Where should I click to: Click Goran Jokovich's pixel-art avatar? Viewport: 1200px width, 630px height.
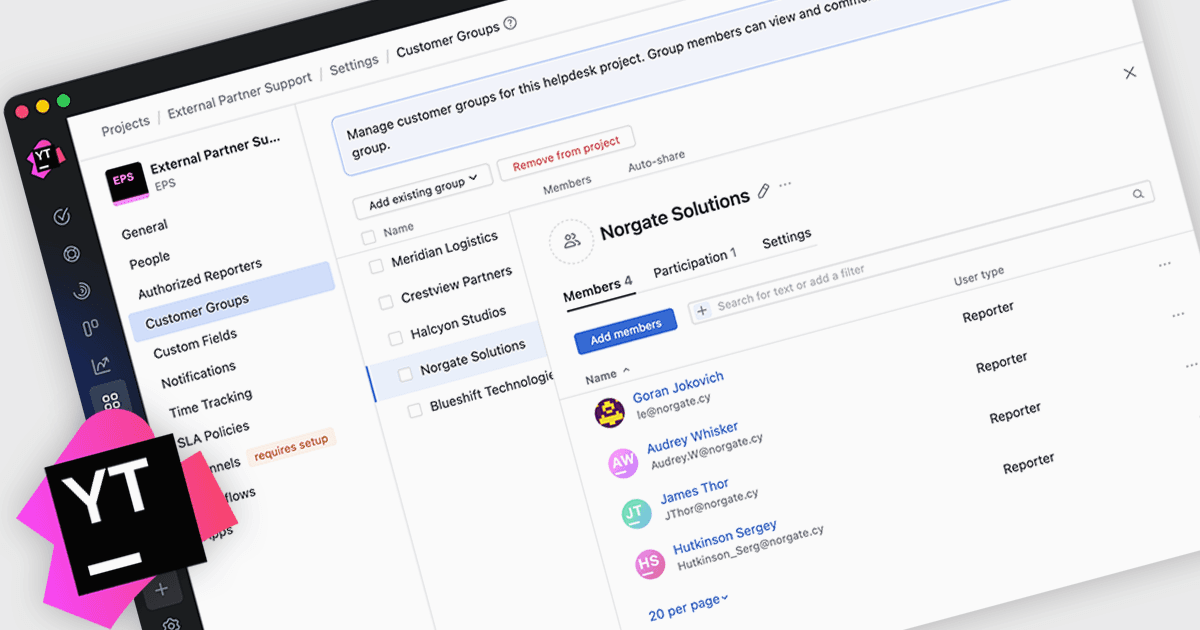610,412
